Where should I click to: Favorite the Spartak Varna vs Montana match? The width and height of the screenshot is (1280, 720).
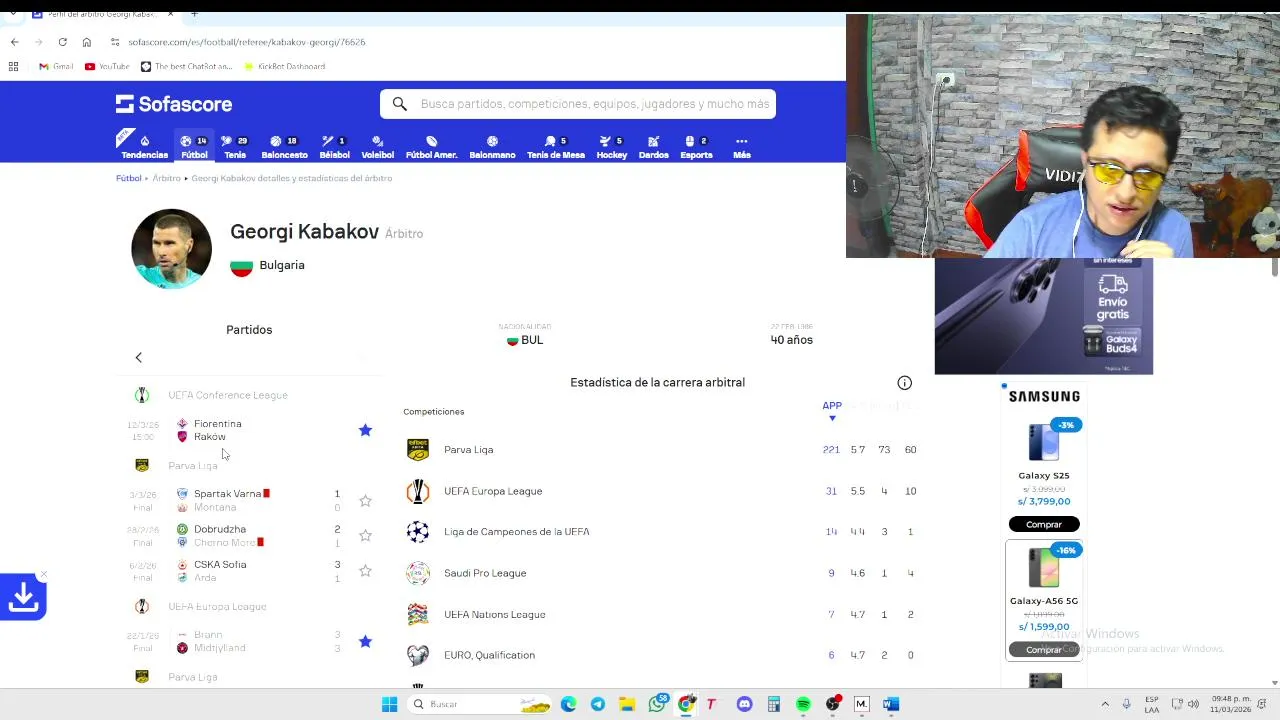point(365,500)
